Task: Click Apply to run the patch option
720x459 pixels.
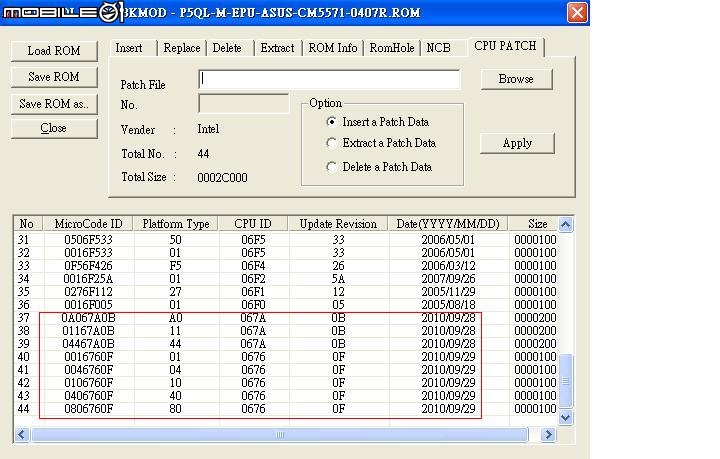Action: pos(517,143)
